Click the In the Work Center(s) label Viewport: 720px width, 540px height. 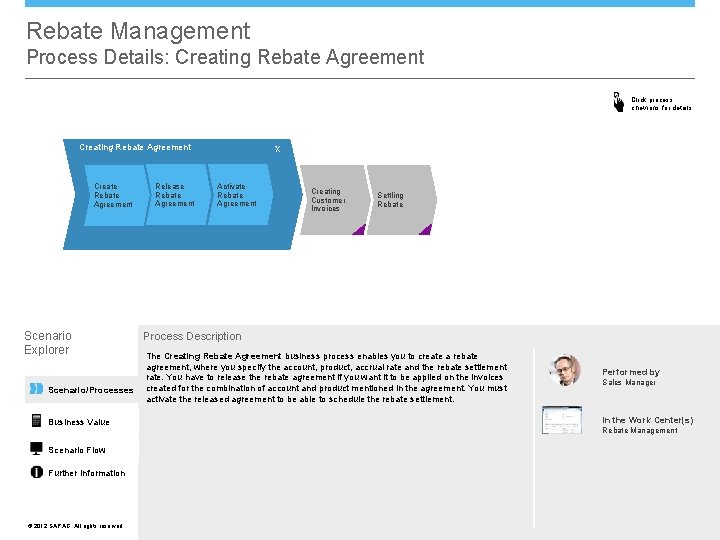(x=648, y=420)
